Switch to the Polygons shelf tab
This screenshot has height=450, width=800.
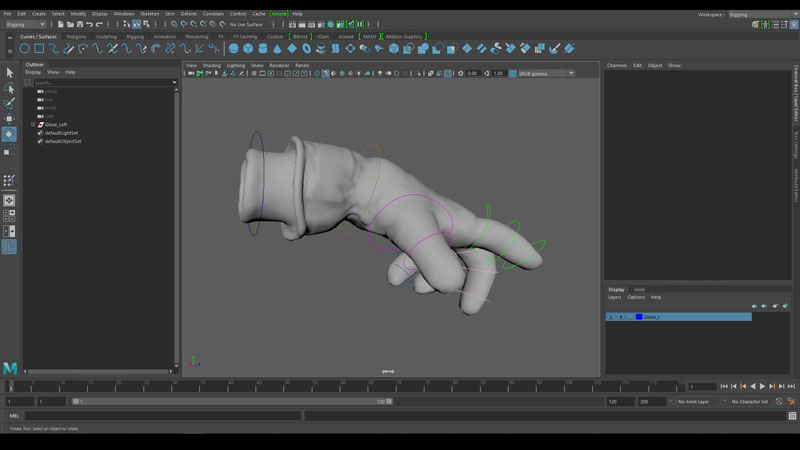pos(77,36)
